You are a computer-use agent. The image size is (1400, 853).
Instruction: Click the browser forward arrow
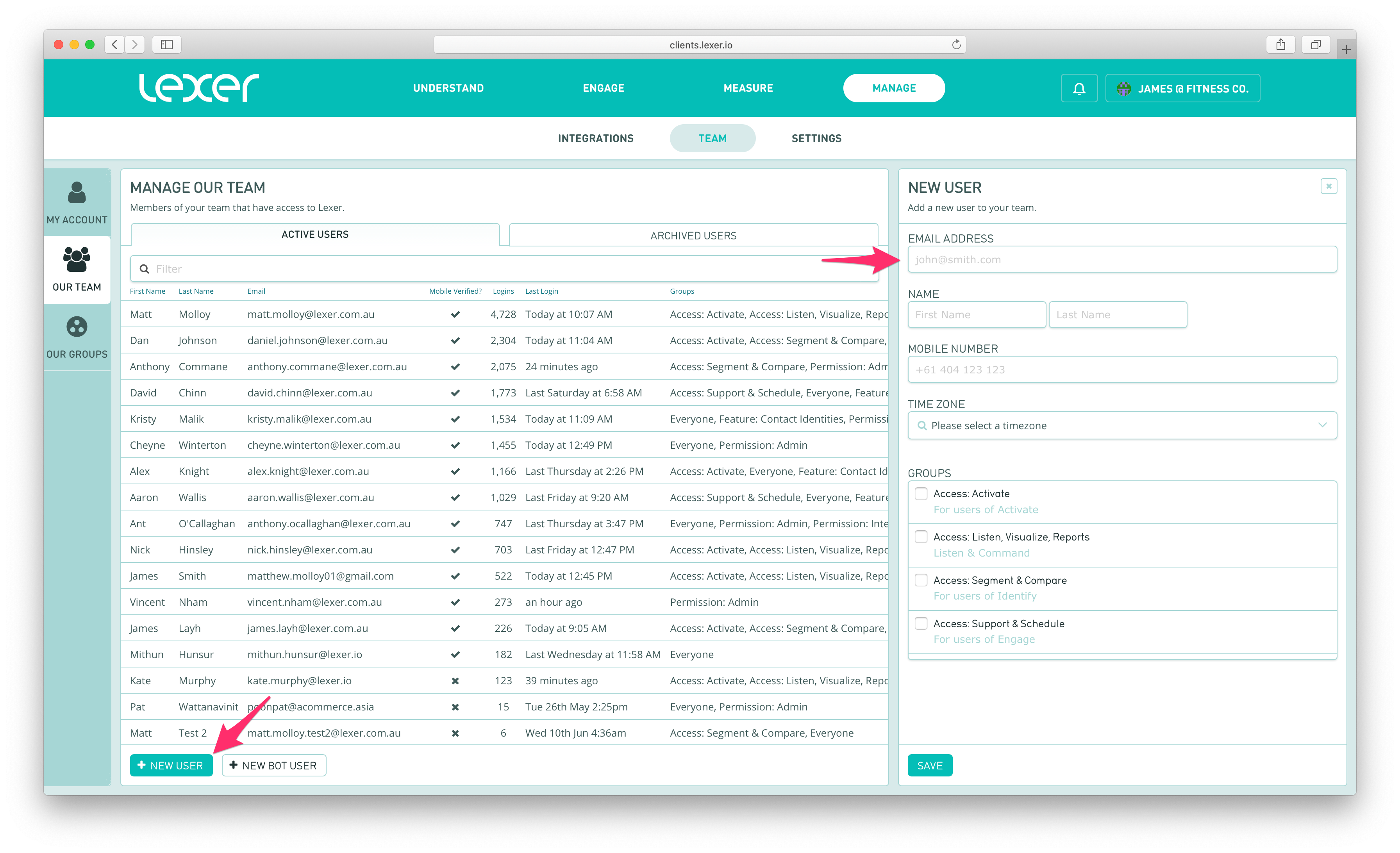coord(135,44)
